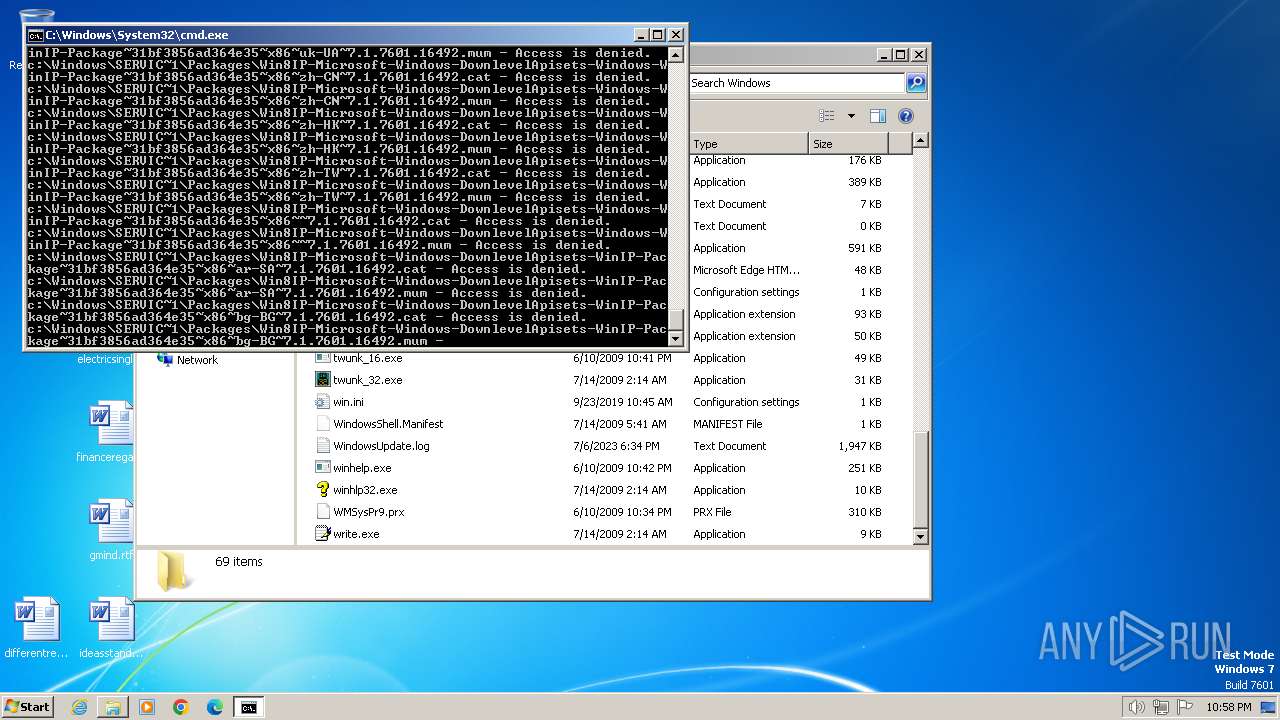Open the volume control tray icon

coord(1136,707)
